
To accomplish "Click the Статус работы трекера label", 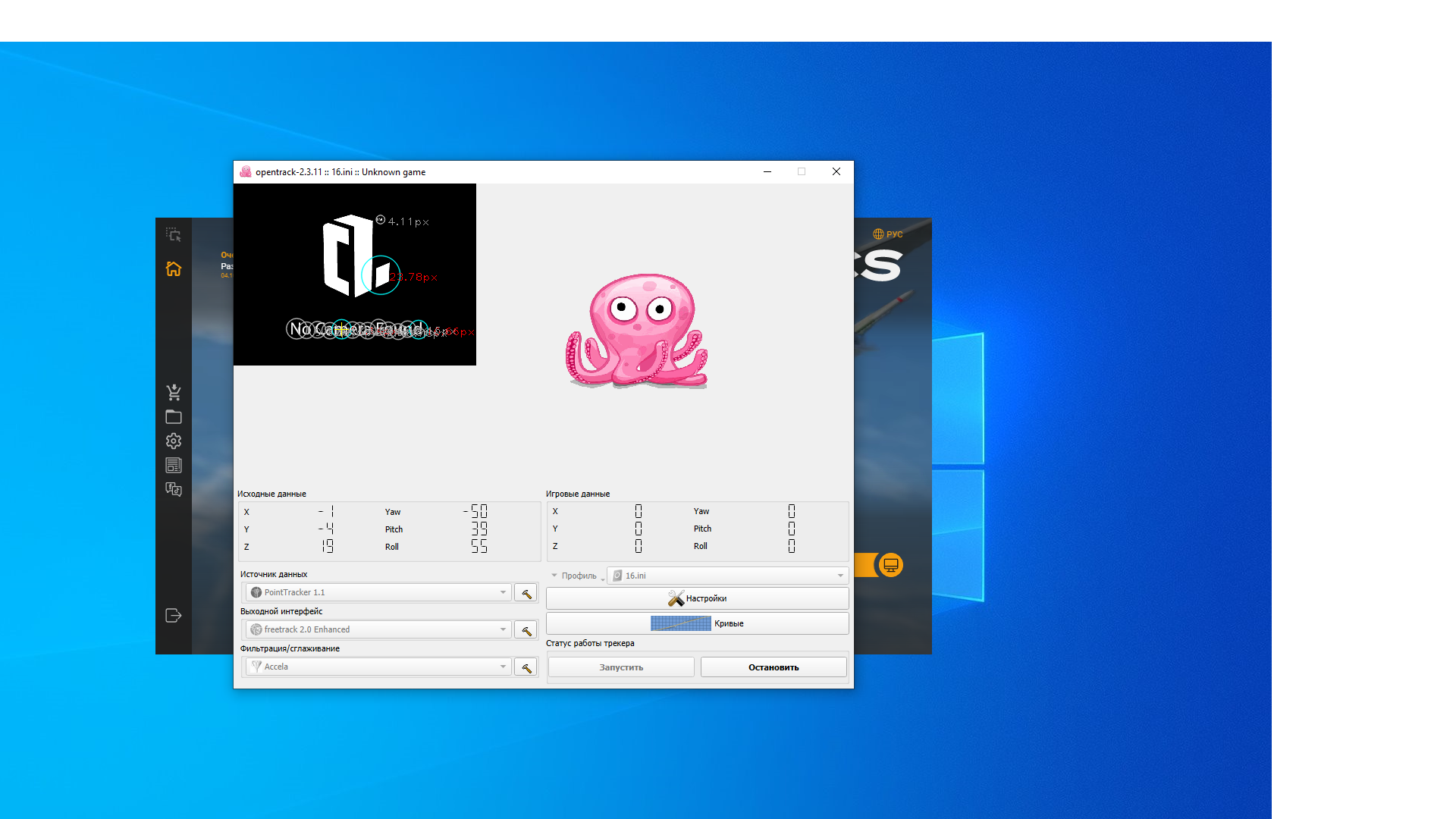I will tap(590, 643).
